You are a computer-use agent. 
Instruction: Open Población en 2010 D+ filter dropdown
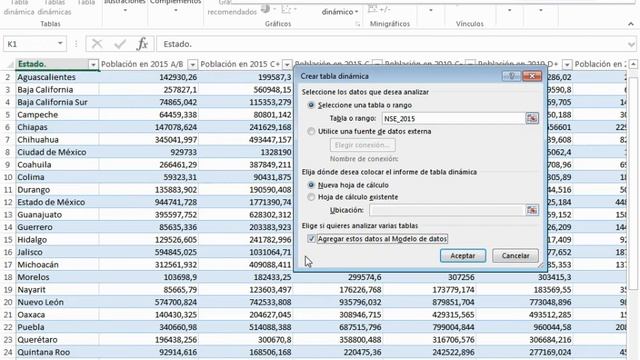[567, 64]
